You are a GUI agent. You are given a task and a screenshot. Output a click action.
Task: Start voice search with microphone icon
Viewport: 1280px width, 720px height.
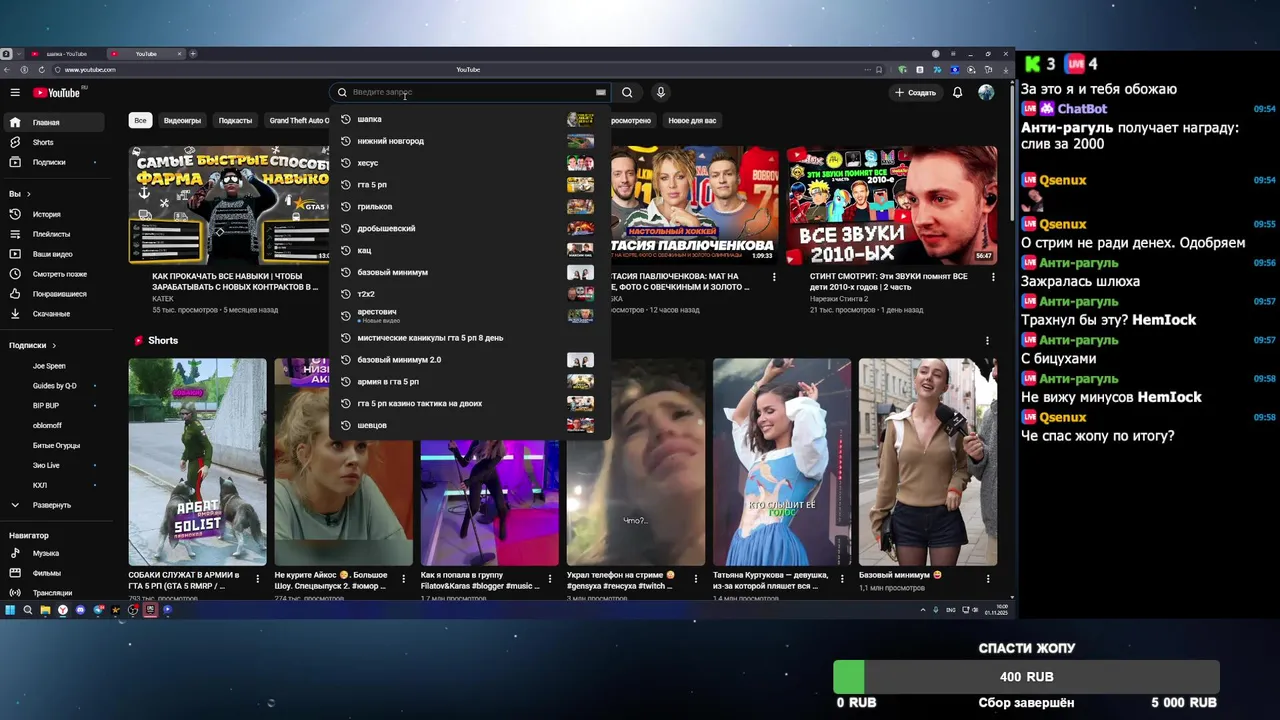[x=660, y=92]
